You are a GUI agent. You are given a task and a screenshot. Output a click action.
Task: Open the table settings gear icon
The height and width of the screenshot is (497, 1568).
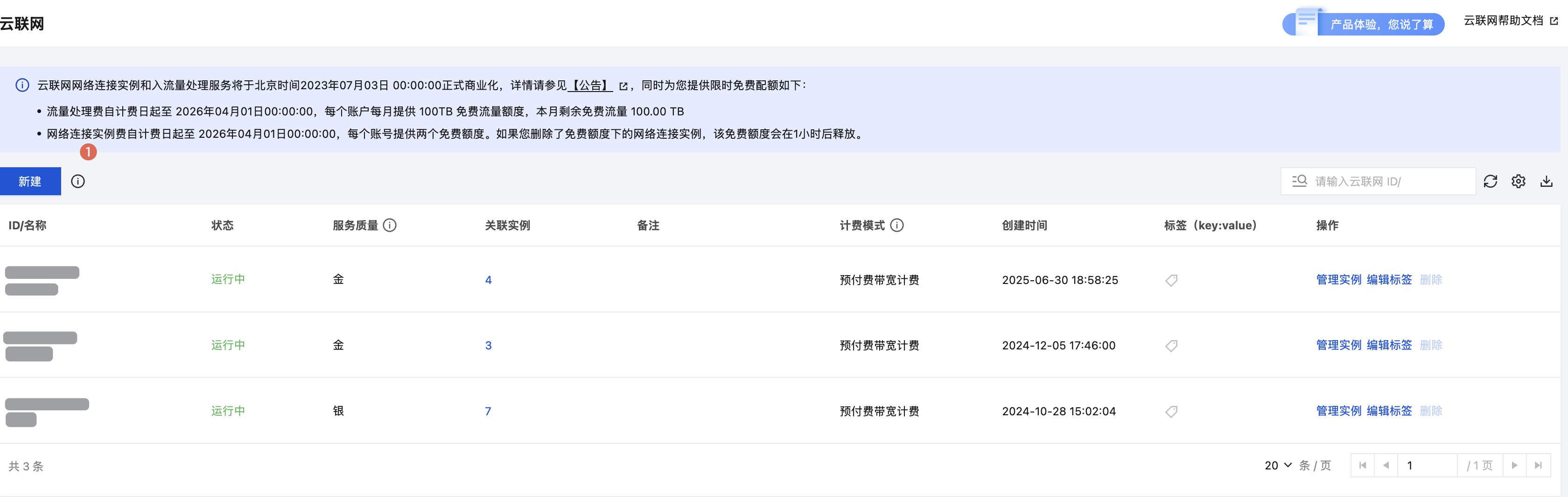coord(1518,182)
